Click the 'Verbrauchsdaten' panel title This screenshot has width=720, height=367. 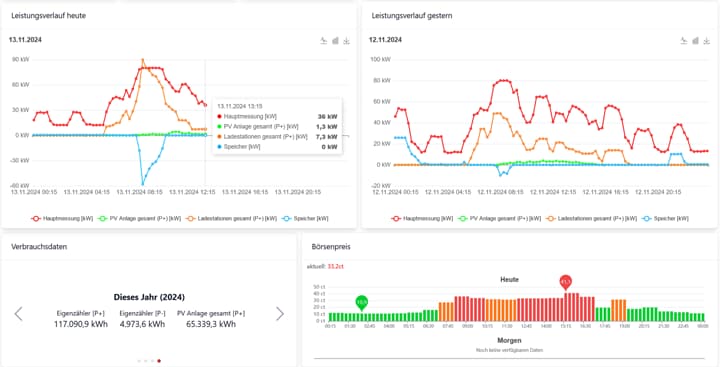pyautogui.click(x=39, y=247)
